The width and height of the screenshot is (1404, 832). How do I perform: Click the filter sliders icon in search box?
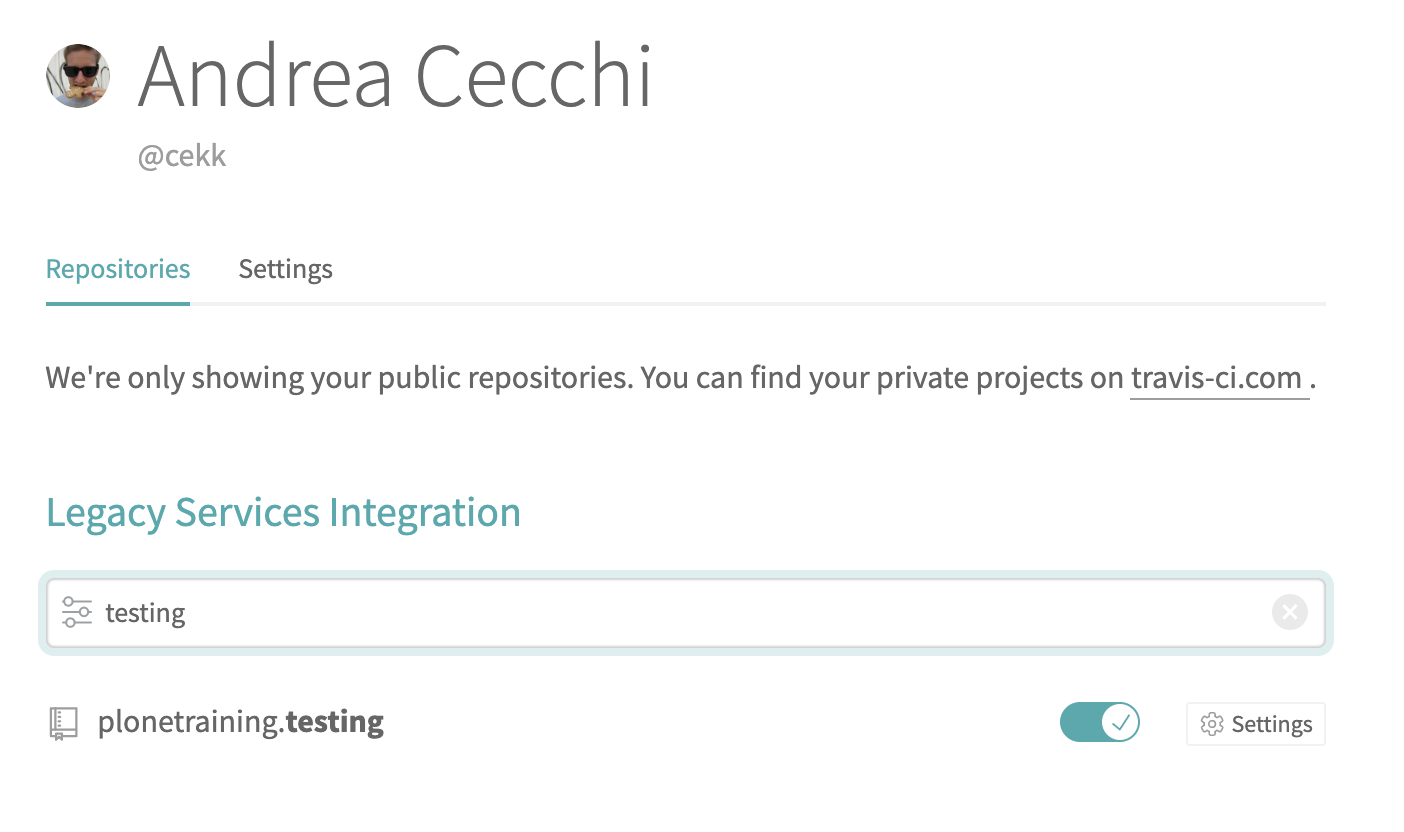[x=77, y=612]
